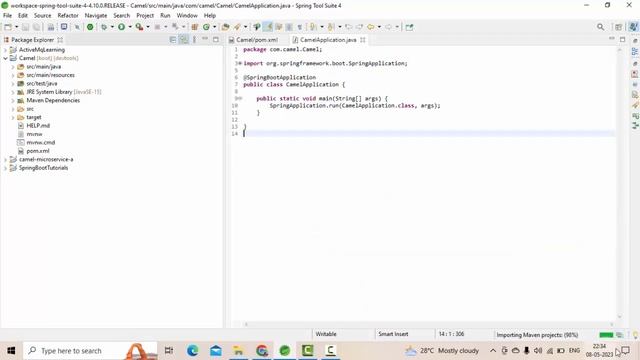The image size is (640, 360).
Task: Open the Window menu
Action: pyautogui.click(x=187, y=16)
